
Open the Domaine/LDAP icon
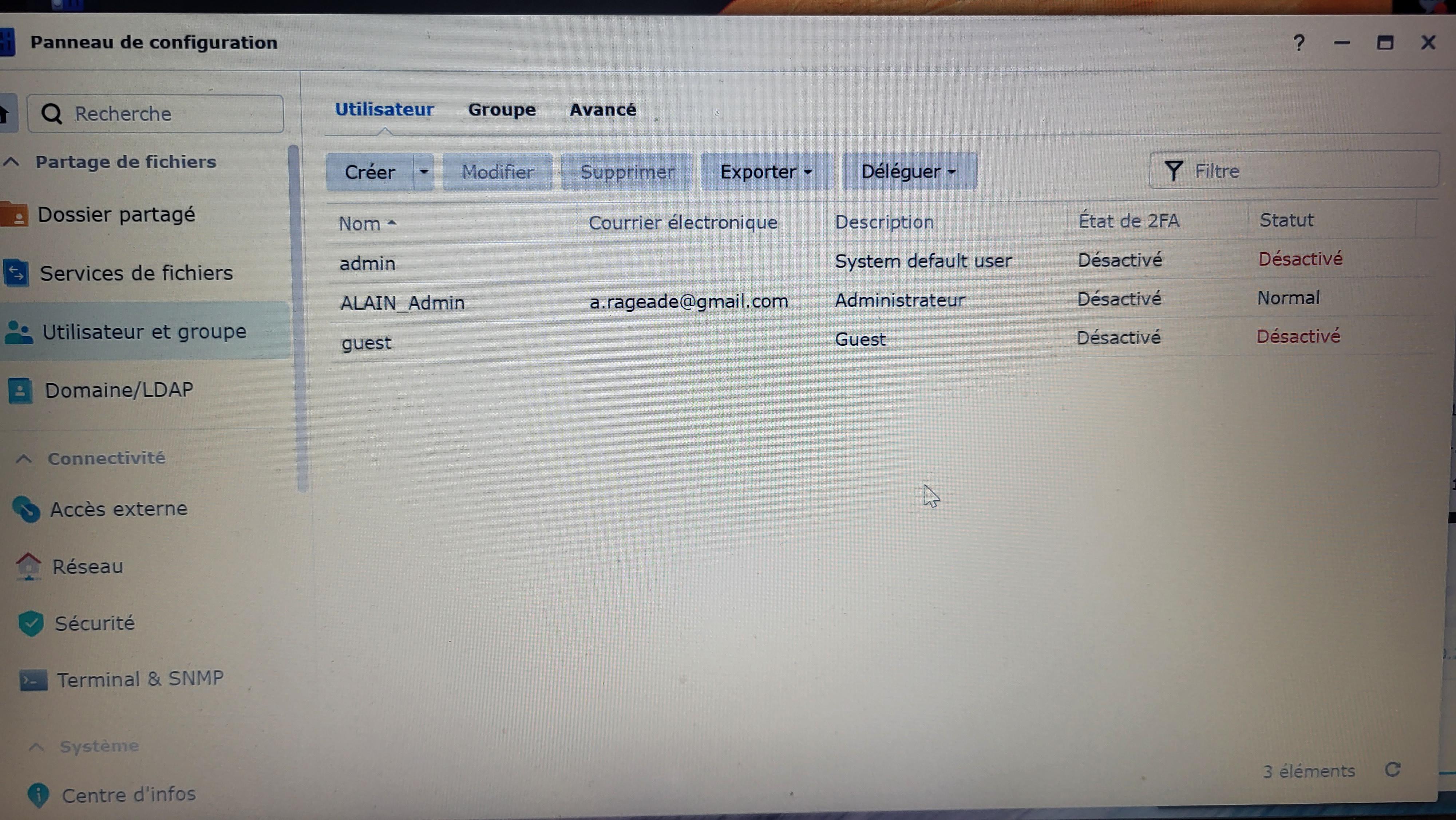[20, 391]
